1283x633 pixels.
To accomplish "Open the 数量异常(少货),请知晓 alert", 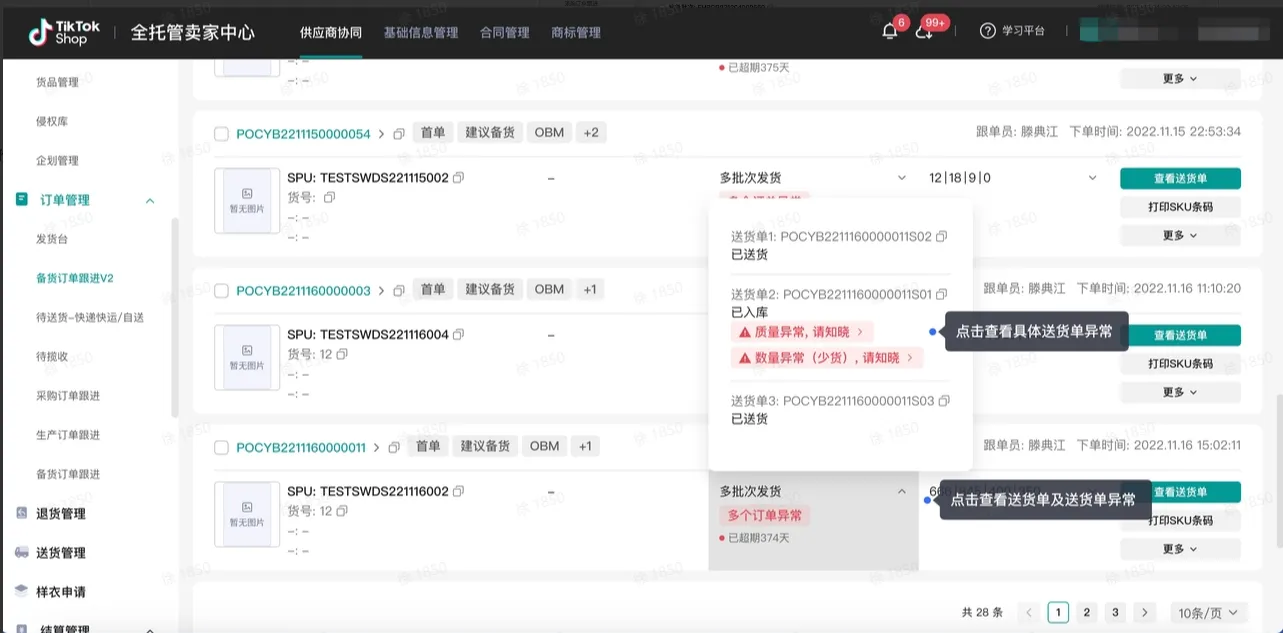I will click(x=827, y=358).
